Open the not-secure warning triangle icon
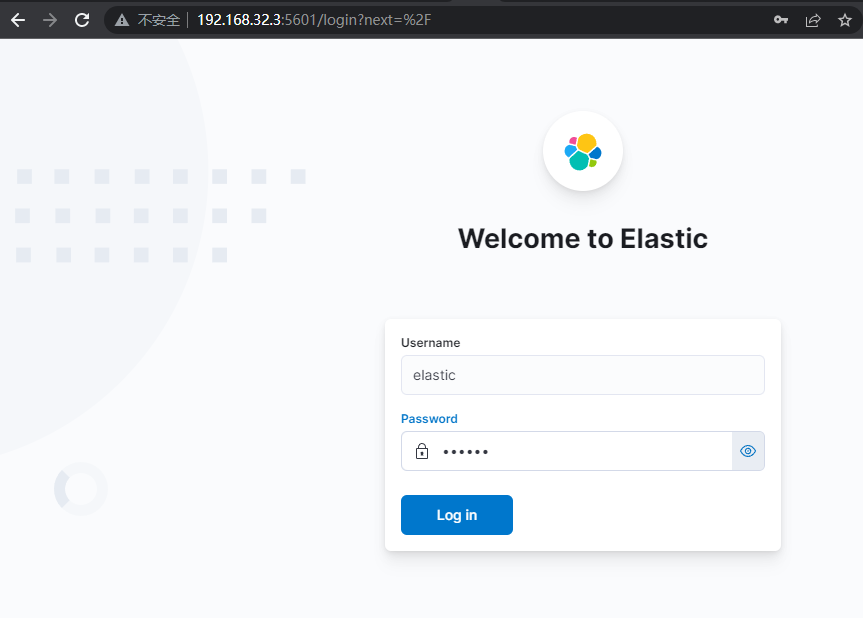Screen dimensions: 863x618 (x=122, y=20)
